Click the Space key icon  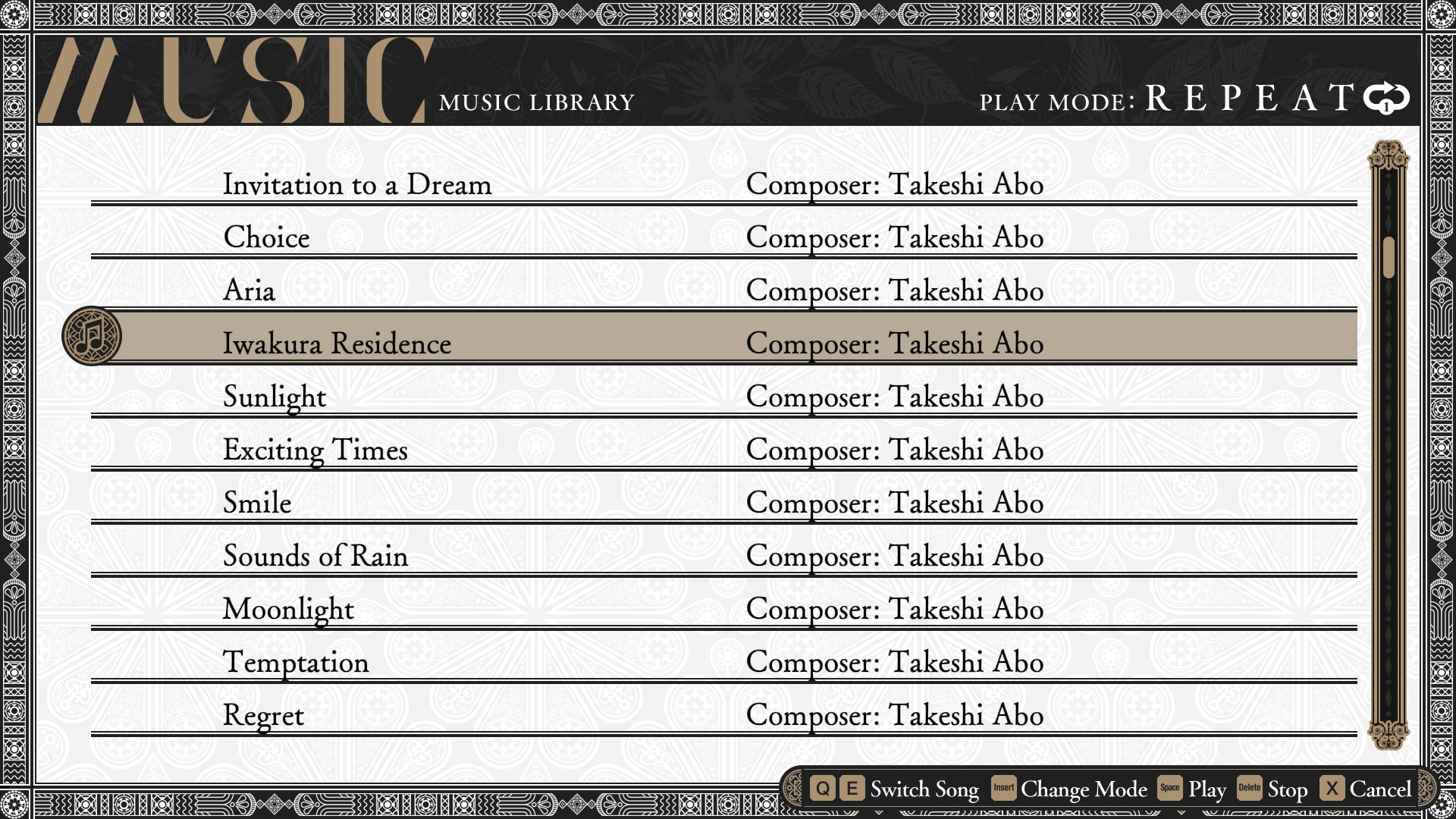point(1169,788)
